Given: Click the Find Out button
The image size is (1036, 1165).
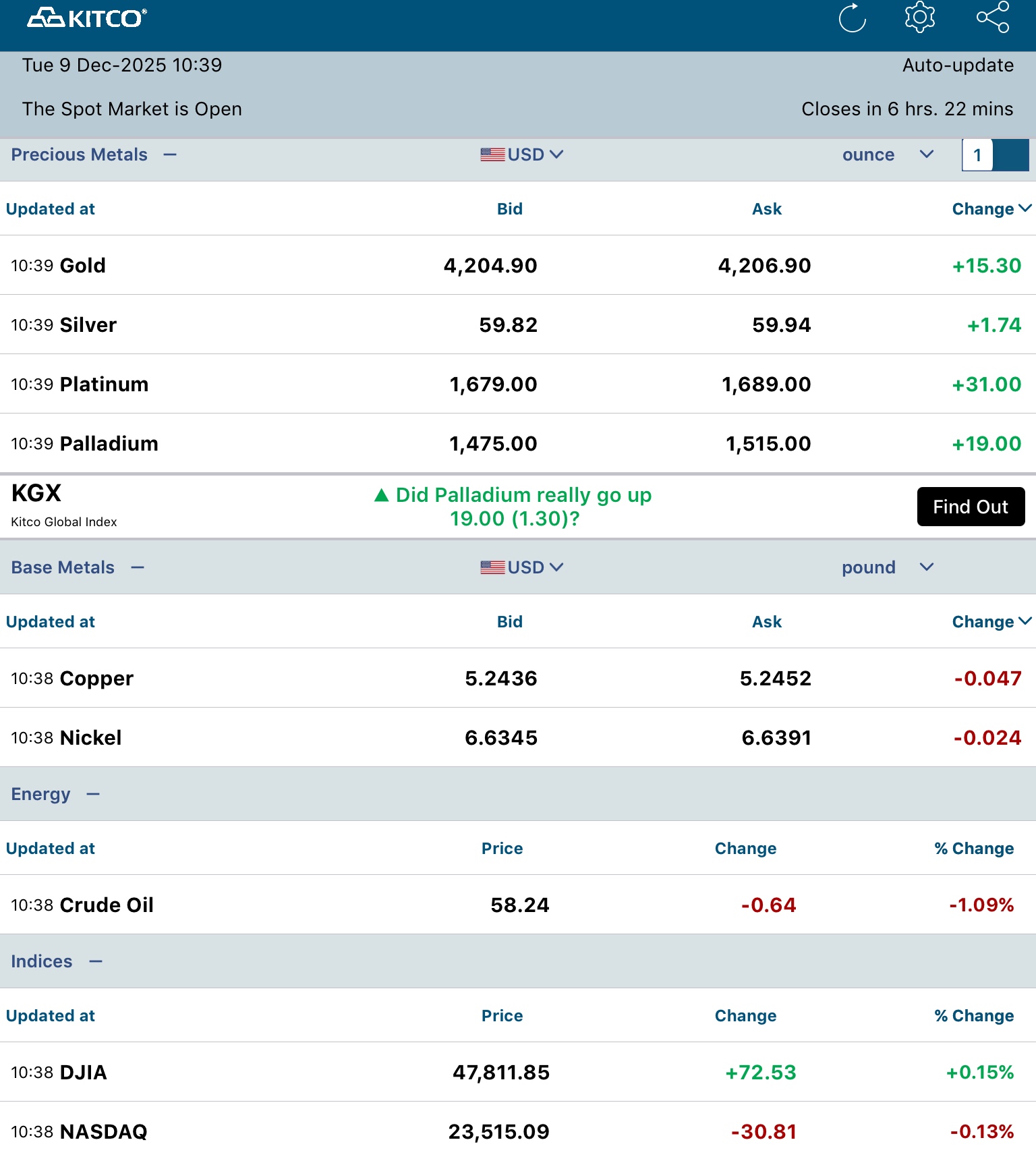Looking at the screenshot, I should (x=971, y=507).
